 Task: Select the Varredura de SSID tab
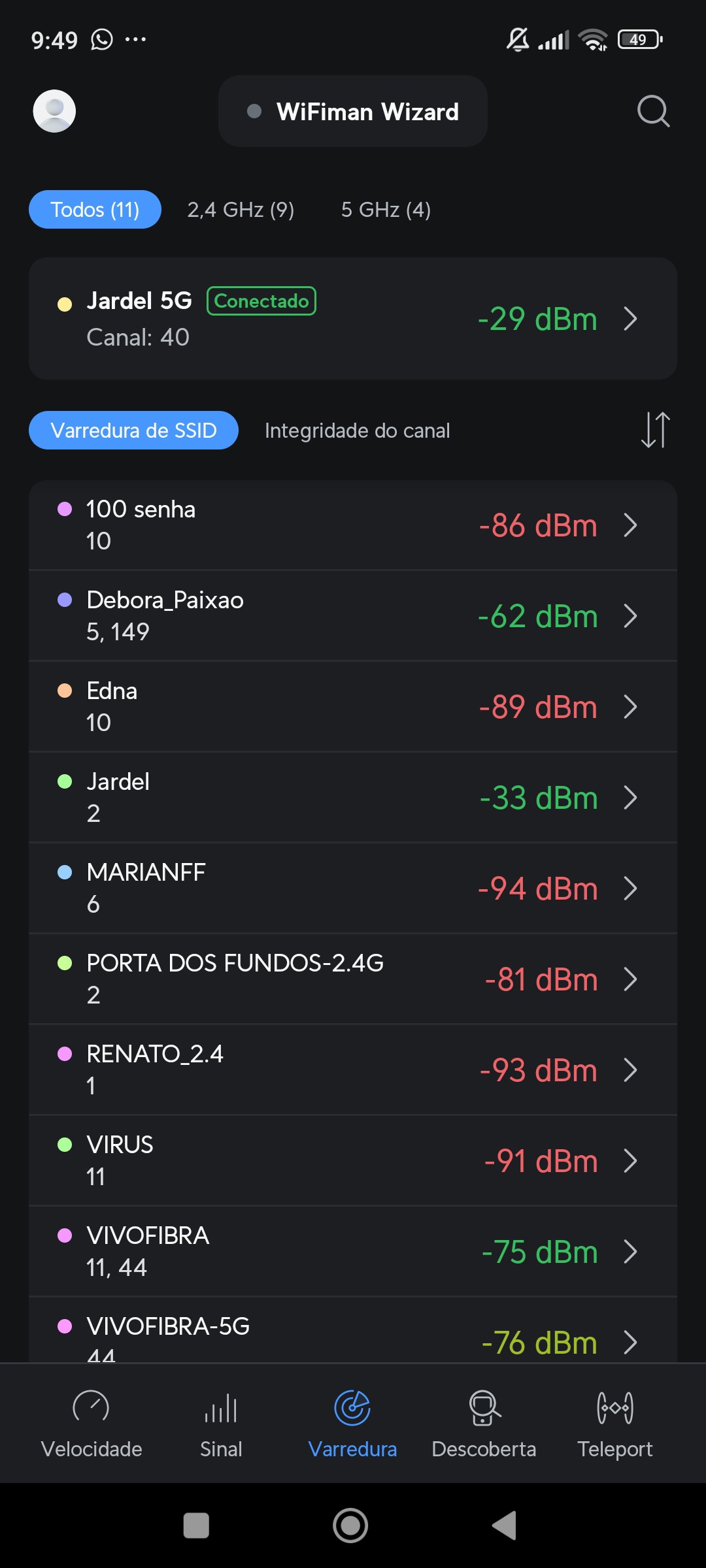click(x=133, y=431)
